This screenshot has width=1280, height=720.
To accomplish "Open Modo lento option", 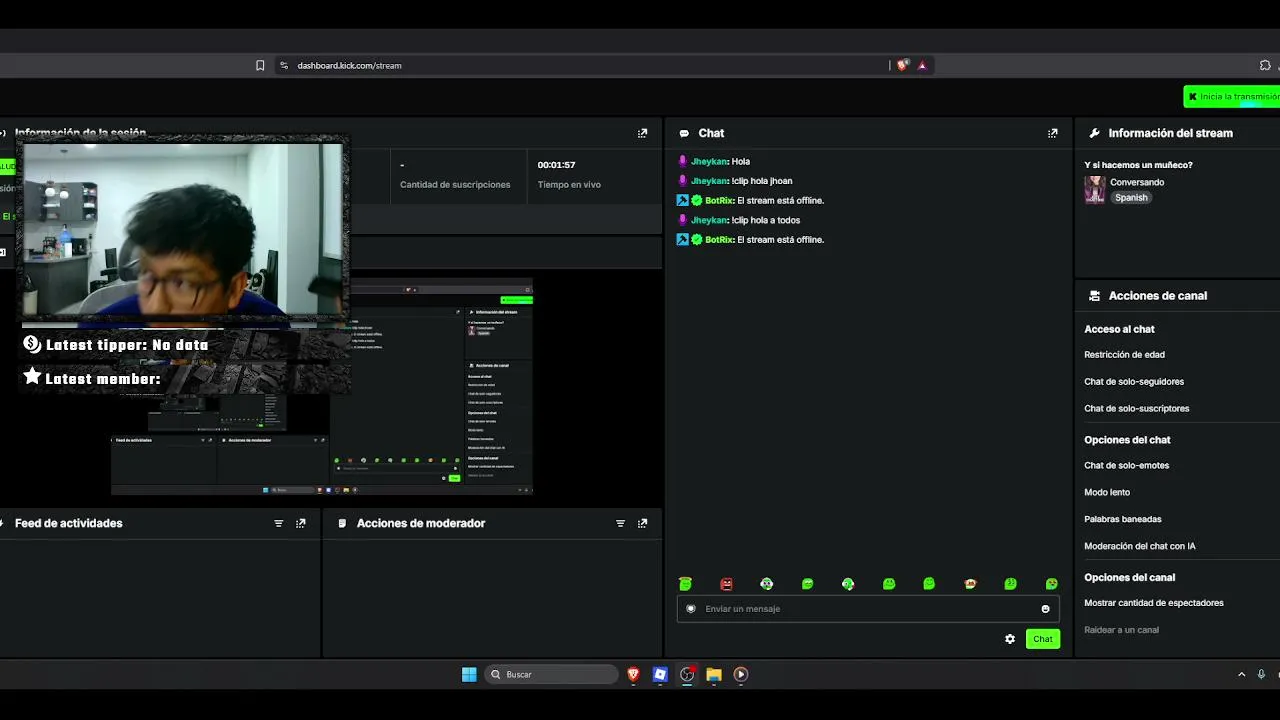I will tap(1107, 493).
